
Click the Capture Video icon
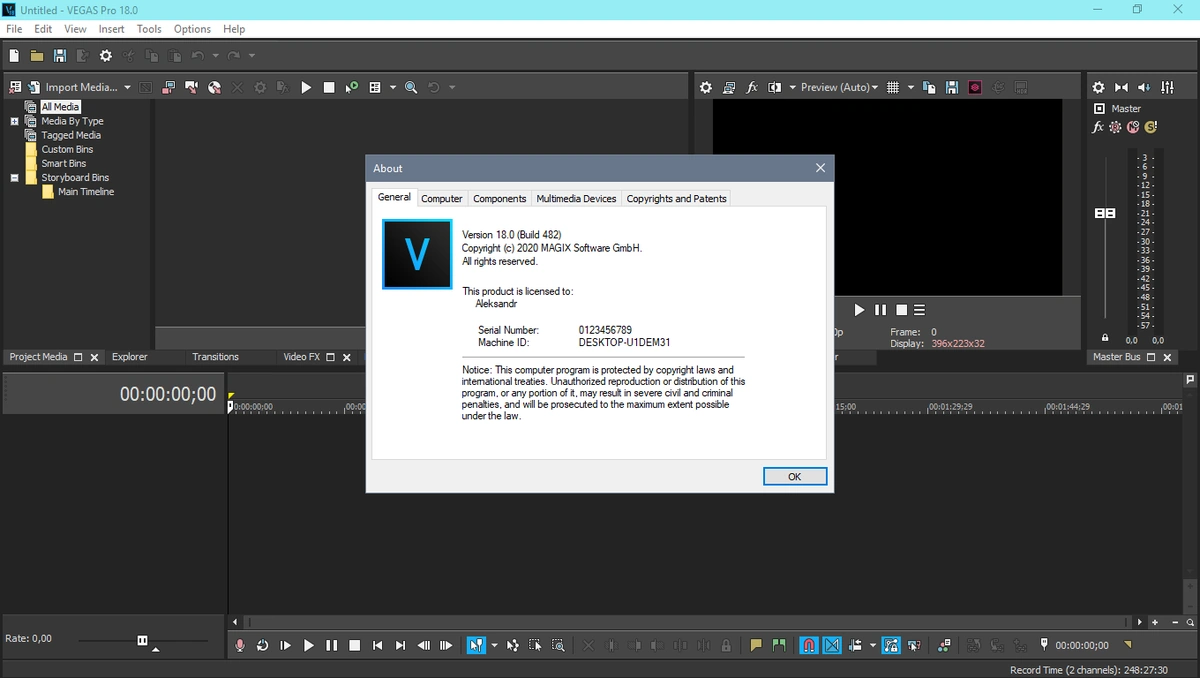(169, 87)
